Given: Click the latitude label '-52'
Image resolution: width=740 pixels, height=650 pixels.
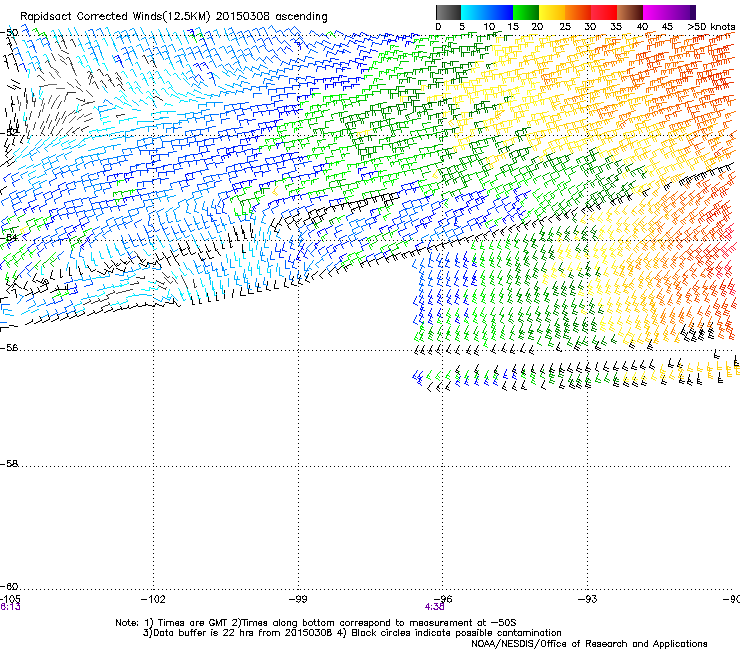Looking at the screenshot, I should coord(9,133).
